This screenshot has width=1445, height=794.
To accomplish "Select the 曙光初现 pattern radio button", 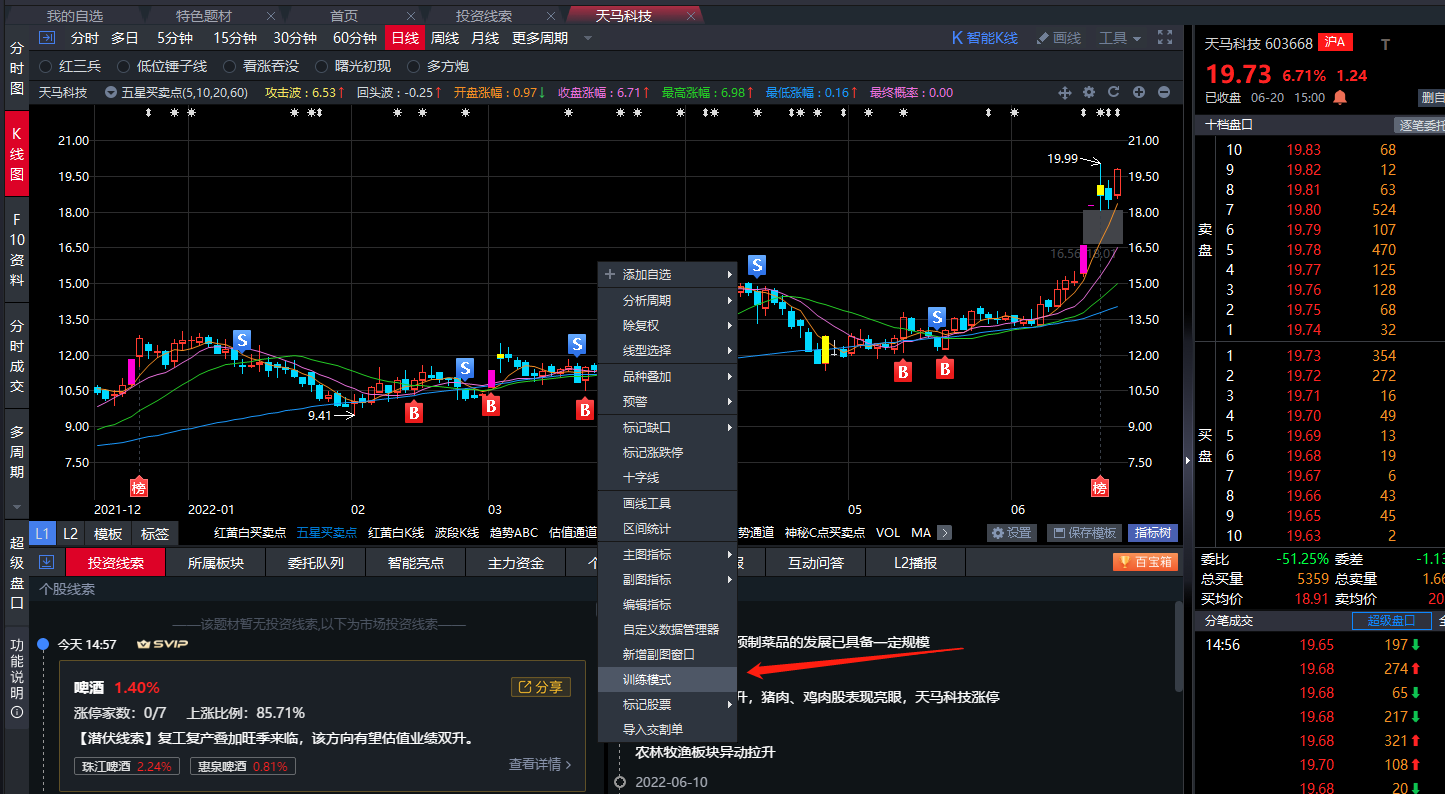I will click(321, 66).
